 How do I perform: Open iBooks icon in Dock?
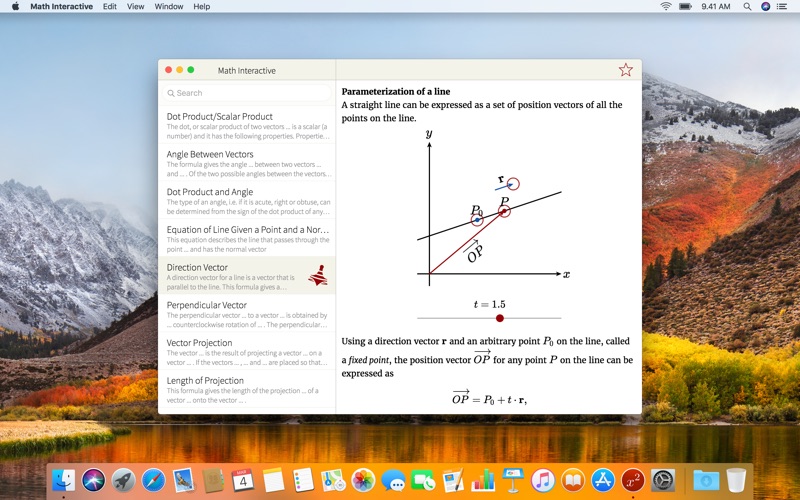click(x=573, y=480)
